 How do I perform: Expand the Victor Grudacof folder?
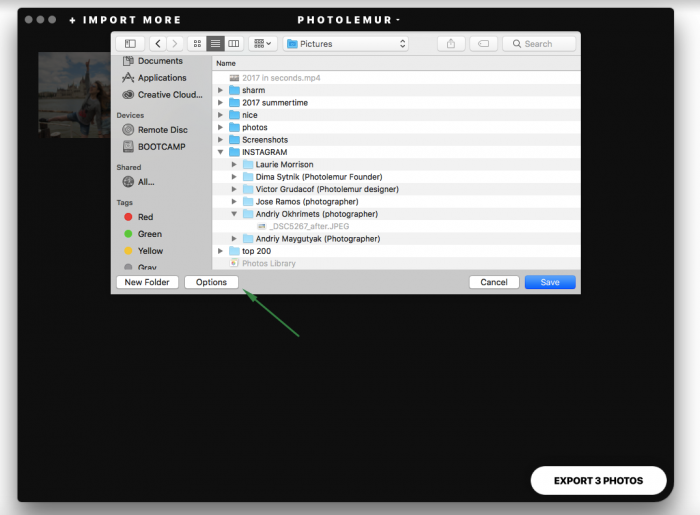234,189
